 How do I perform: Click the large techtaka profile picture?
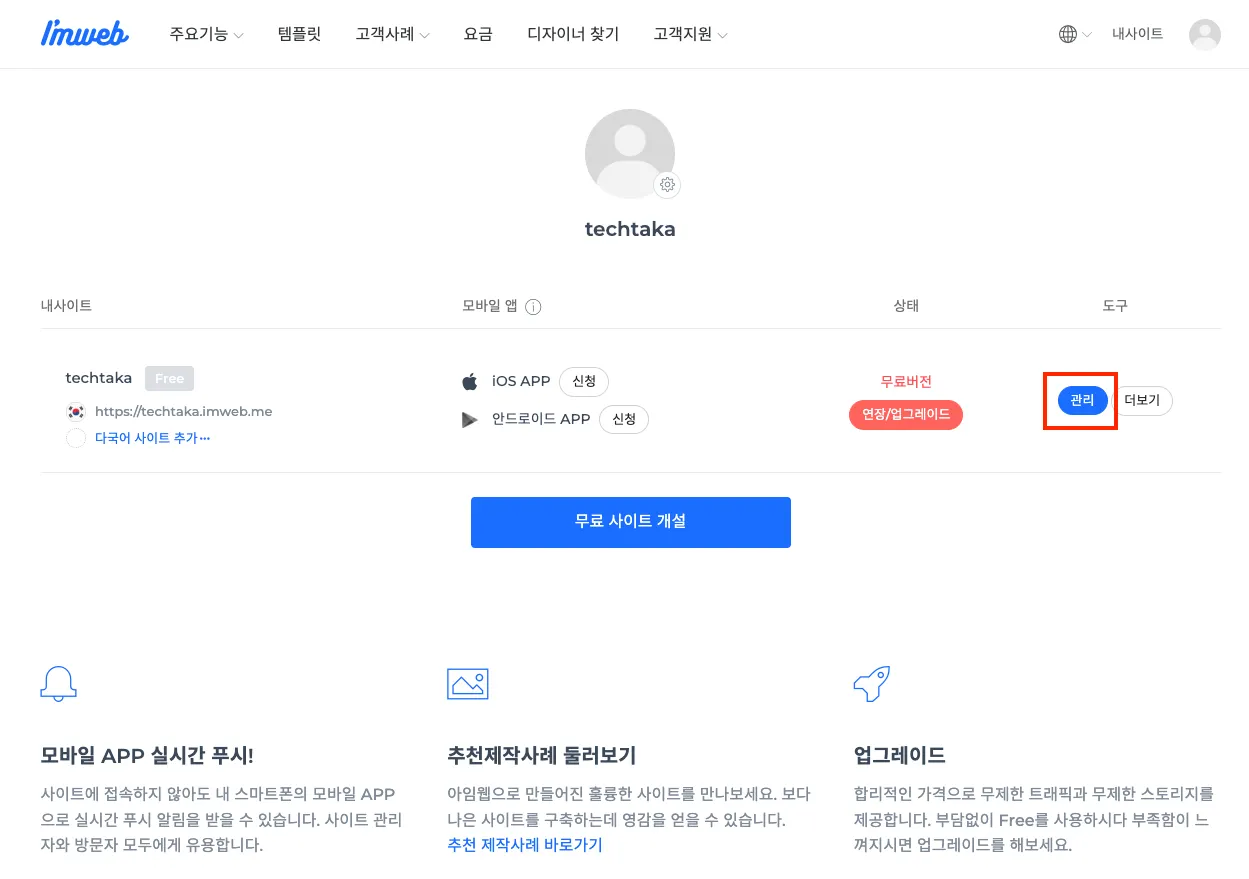(x=630, y=154)
